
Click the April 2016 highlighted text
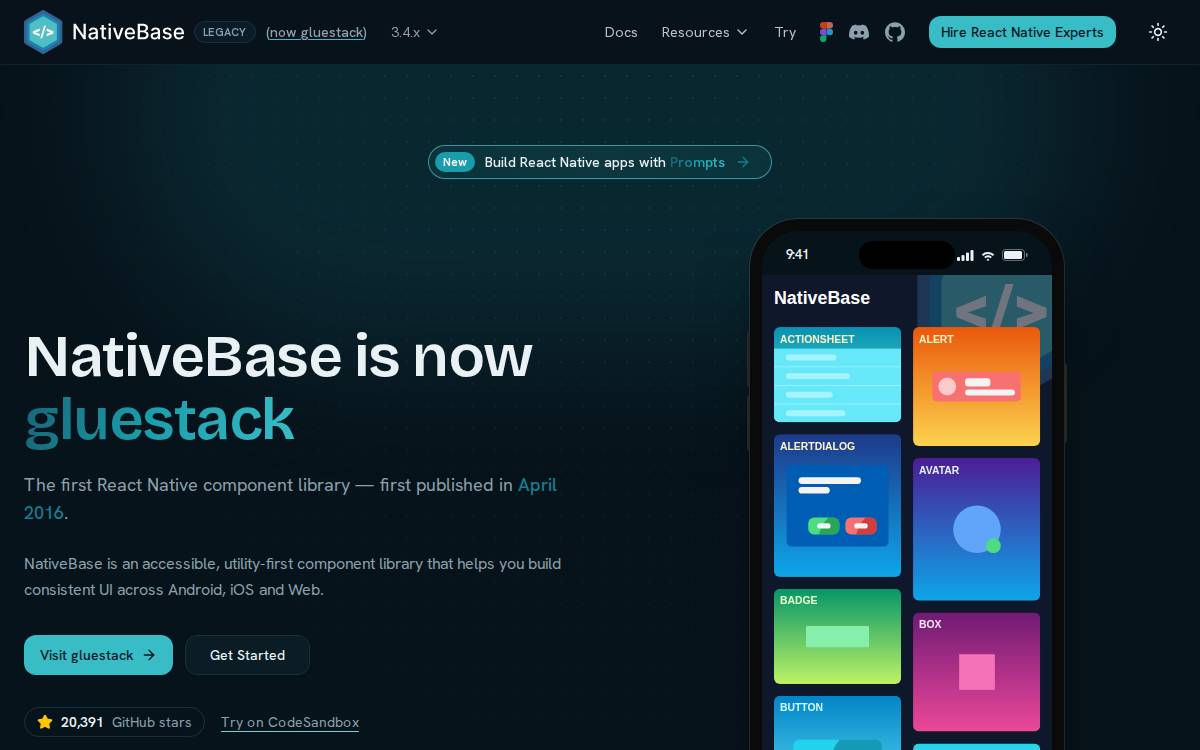tap(290, 498)
